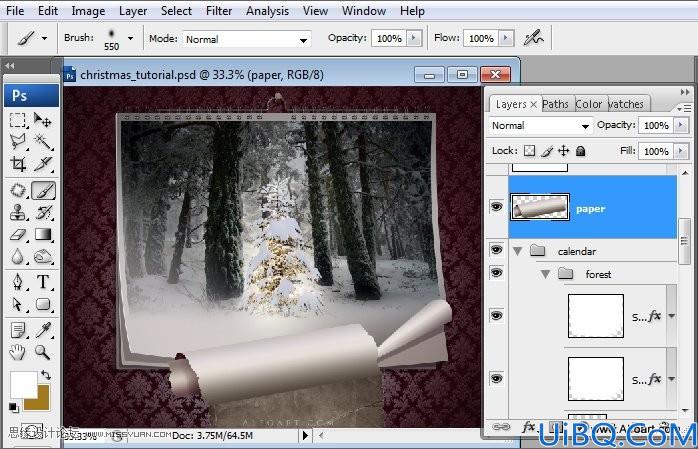Open Flow slider arrow
The width and height of the screenshot is (698, 449).
[x=506, y=38]
